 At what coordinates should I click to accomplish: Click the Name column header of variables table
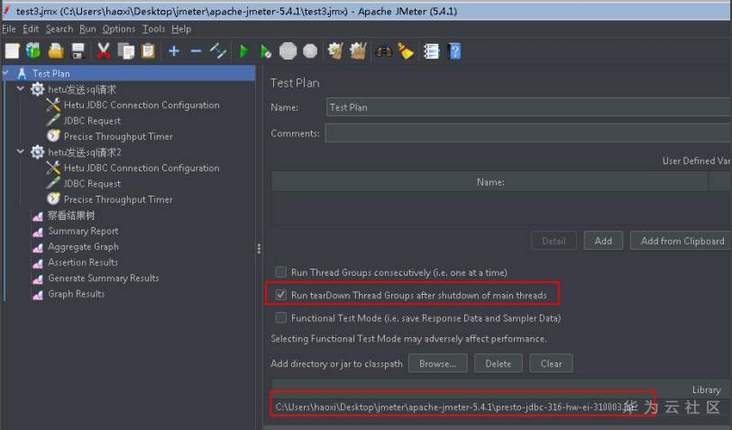pyautogui.click(x=490, y=182)
